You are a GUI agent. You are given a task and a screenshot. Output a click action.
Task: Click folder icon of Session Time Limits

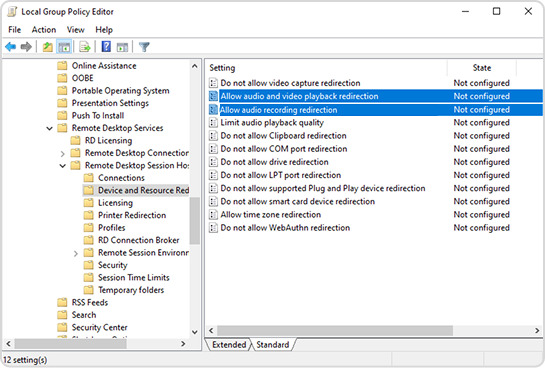[89, 278]
